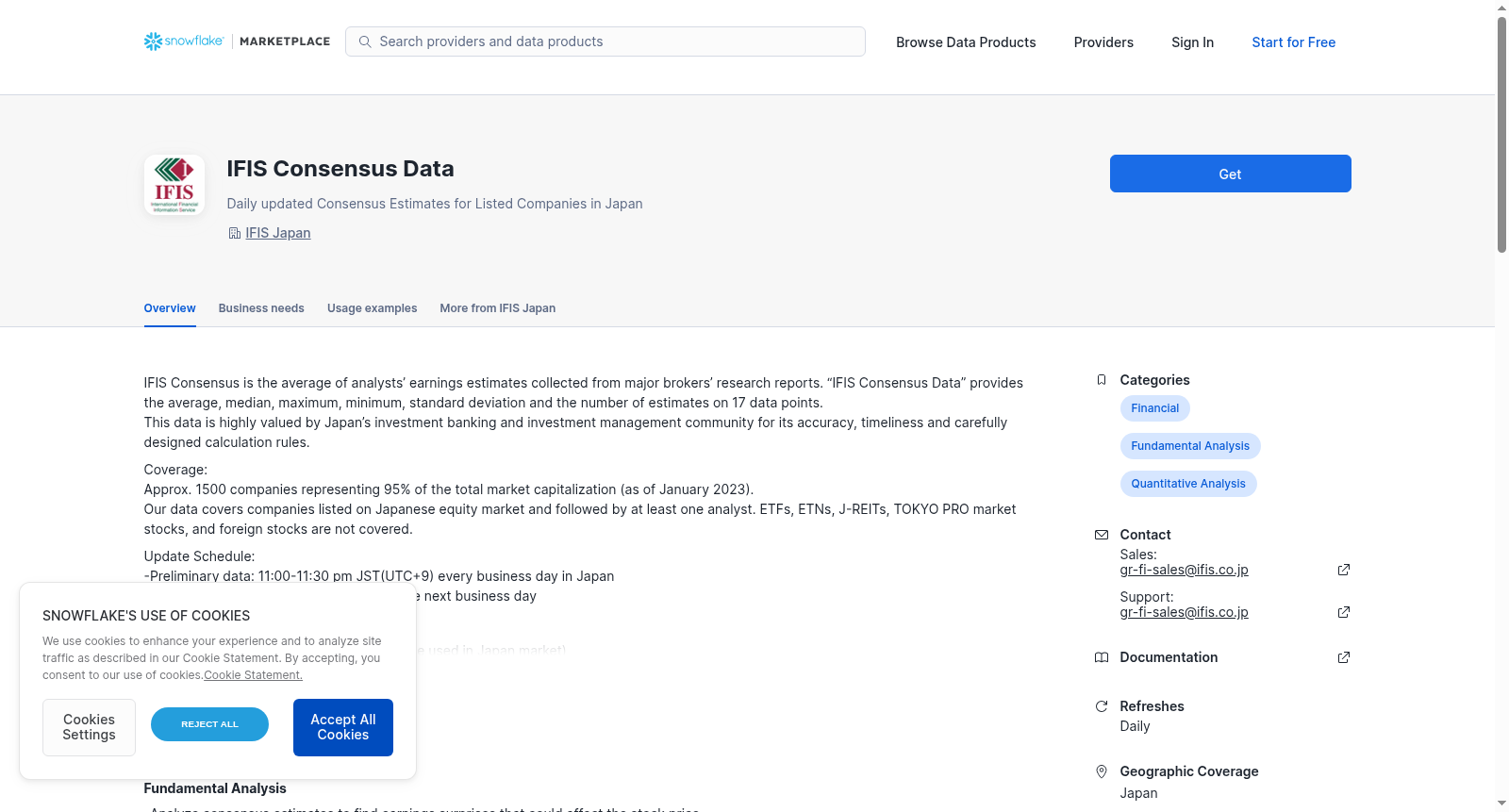Click the Update Schedule: text line
Image resolution: width=1509 pixels, height=812 pixels.
pyautogui.click(x=199, y=556)
